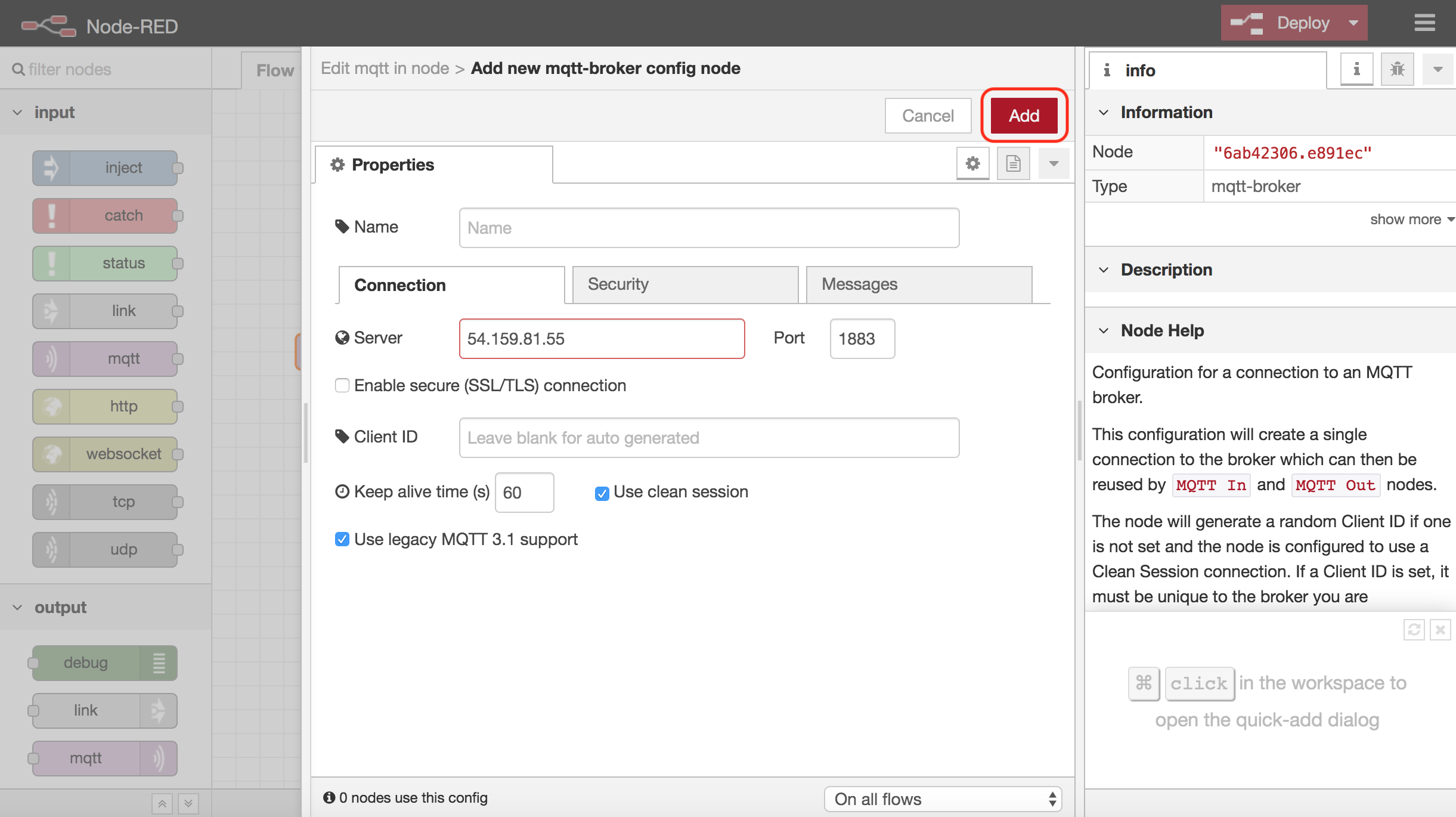
Task: Open node properties gear icon
Action: (x=972, y=163)
